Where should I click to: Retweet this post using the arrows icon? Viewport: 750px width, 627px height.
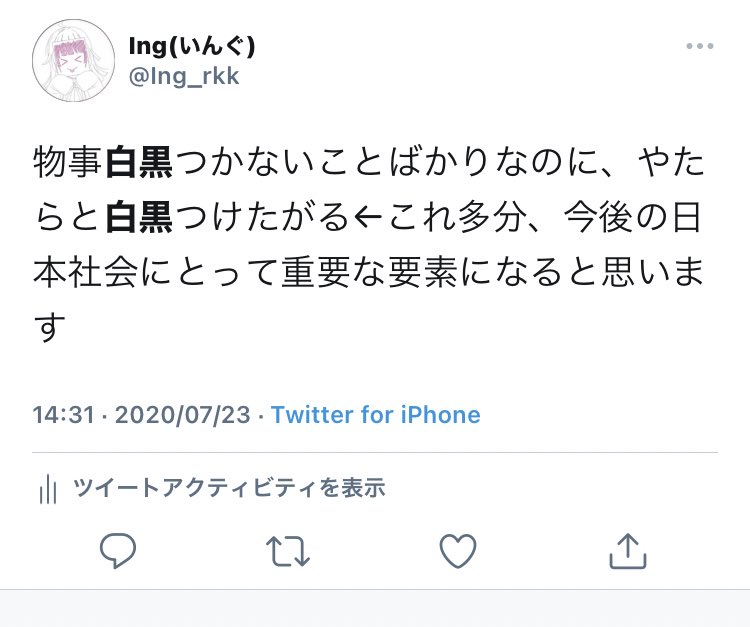point(288,549)
